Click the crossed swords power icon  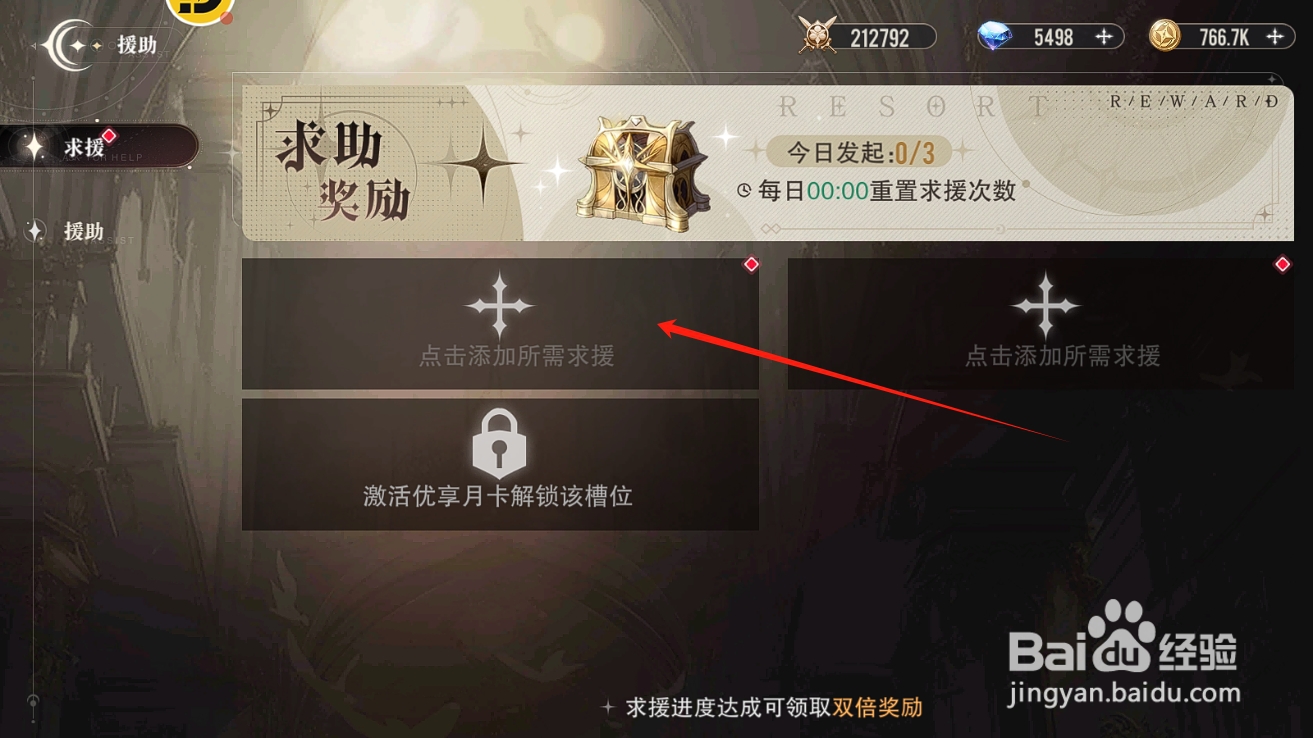point(818,37)
